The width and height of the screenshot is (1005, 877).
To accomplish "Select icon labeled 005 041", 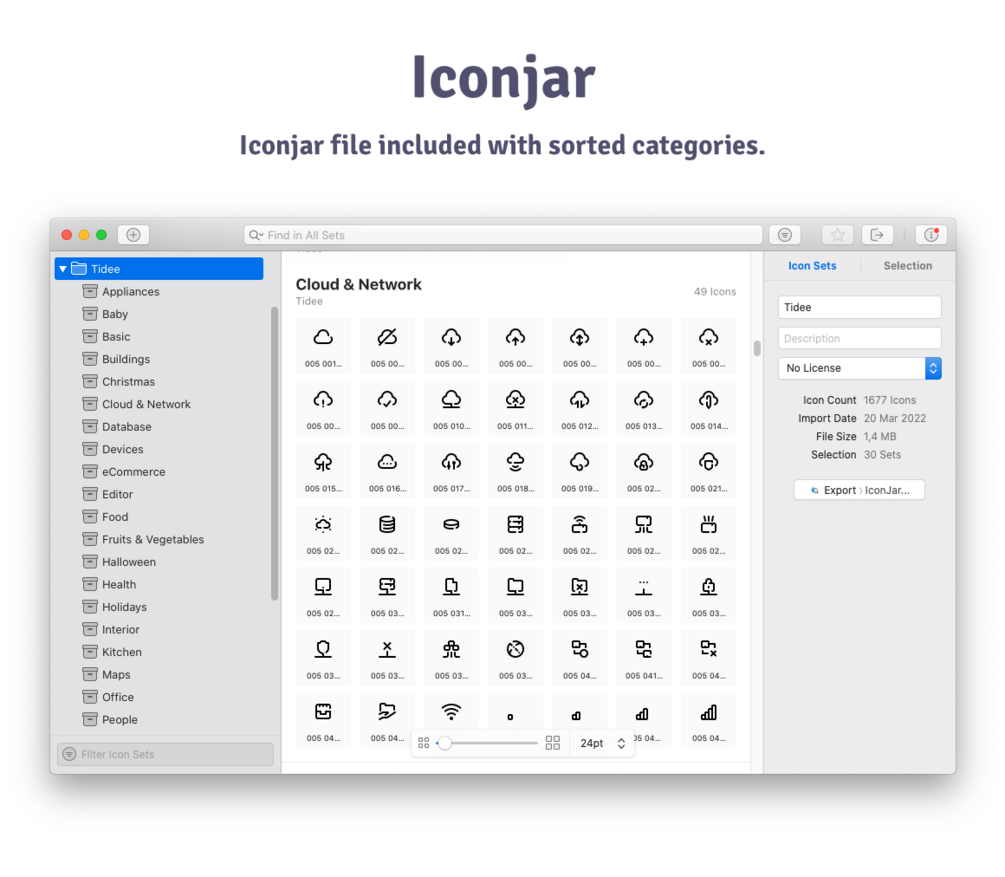I will pyautogui.click(x=644, y=657).
